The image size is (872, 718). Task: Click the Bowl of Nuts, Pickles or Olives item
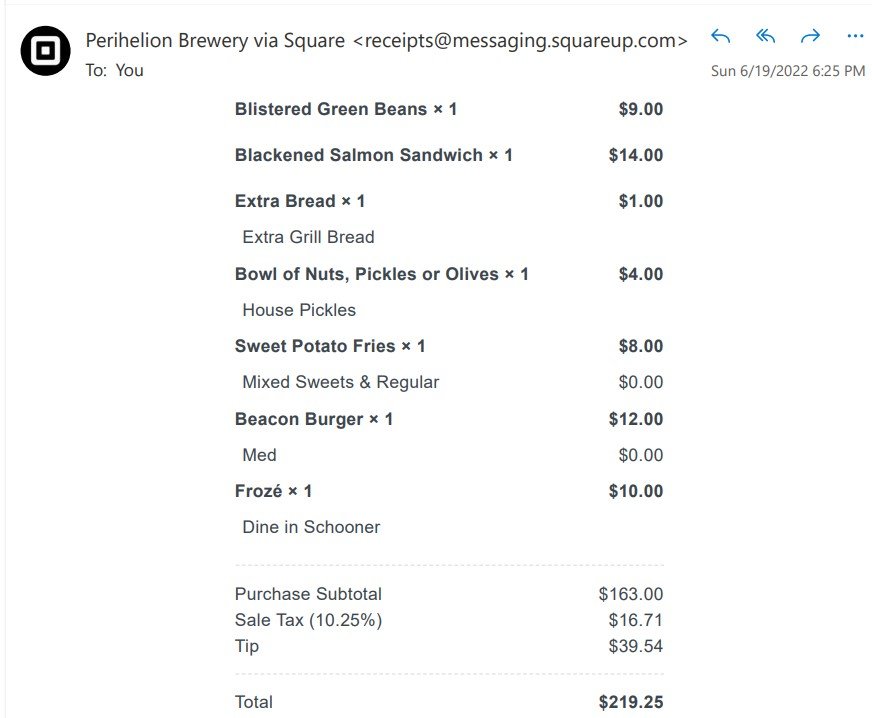pyautogui.click(x=381, y=274)
